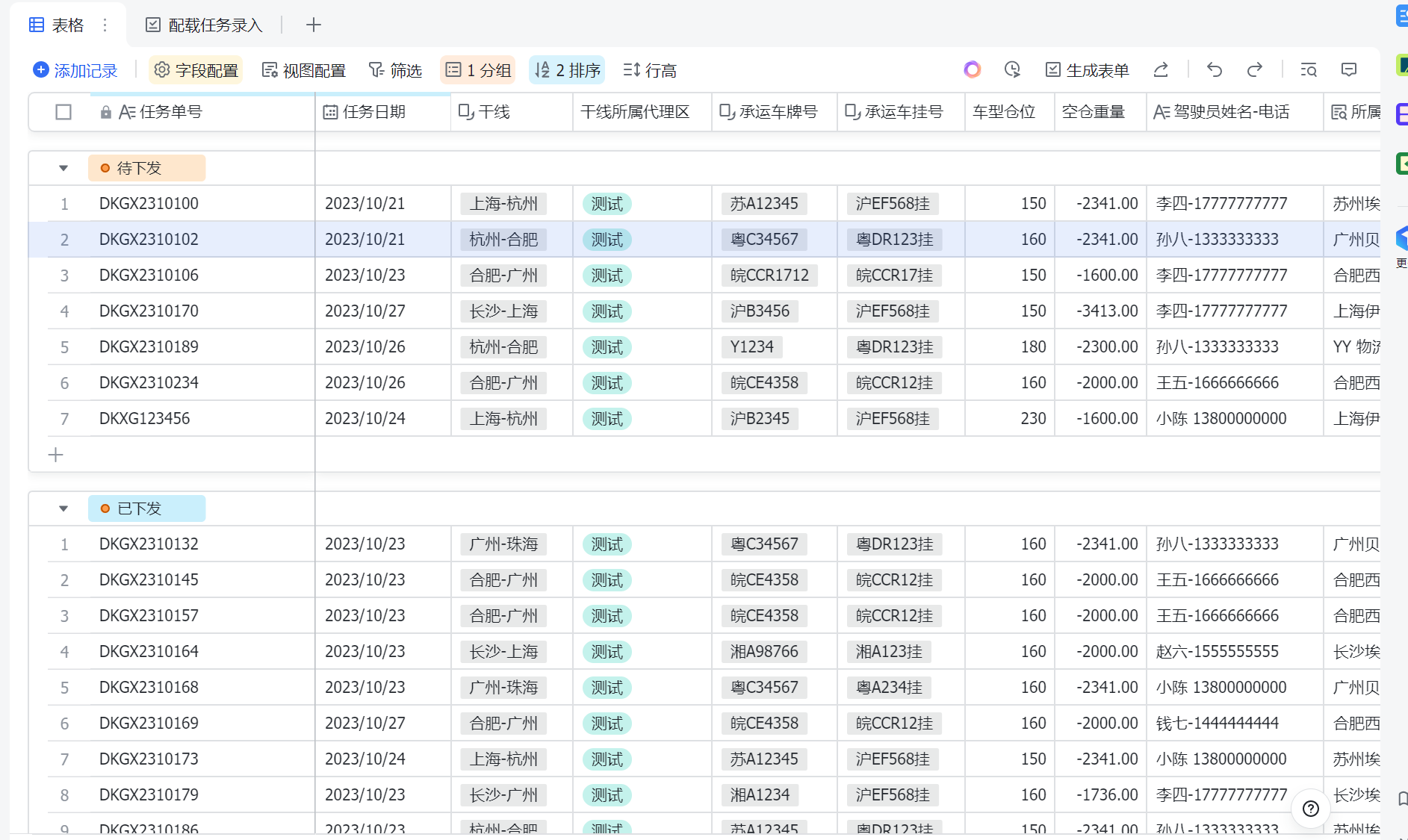Collapse the 待下发 group
The width and height of the screenshot is (1408, 840).
tap(63, 169)
